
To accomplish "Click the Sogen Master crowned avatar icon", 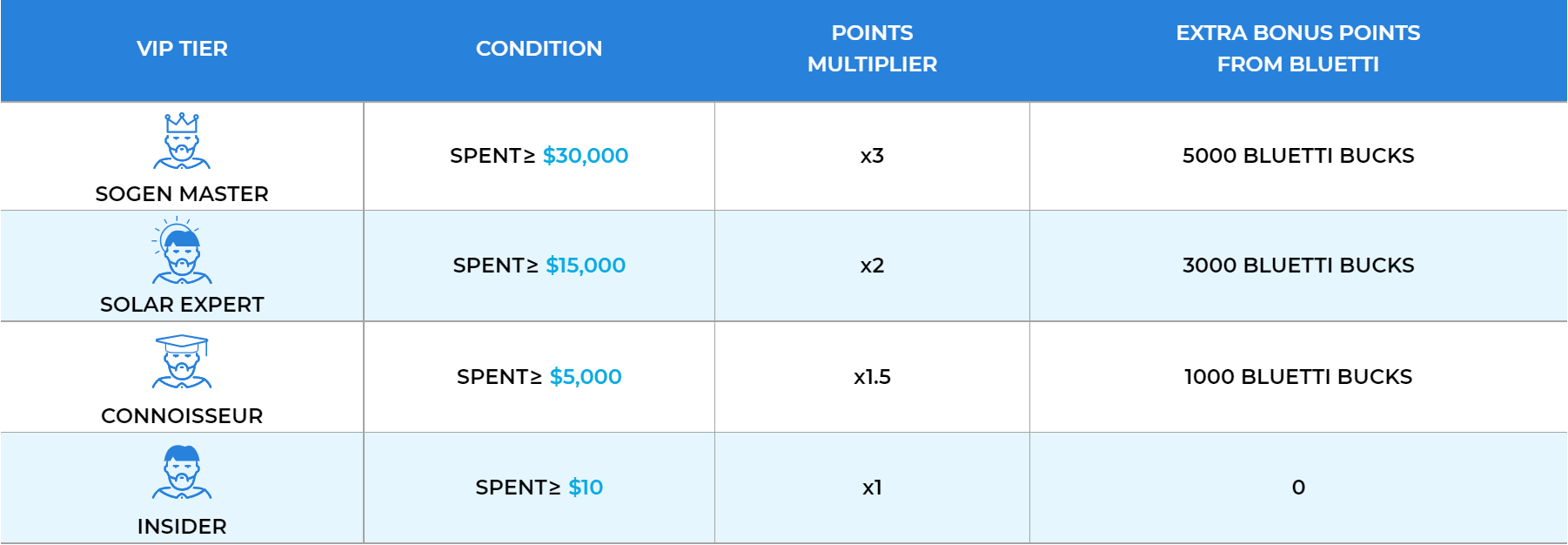I will pos(182,141).
